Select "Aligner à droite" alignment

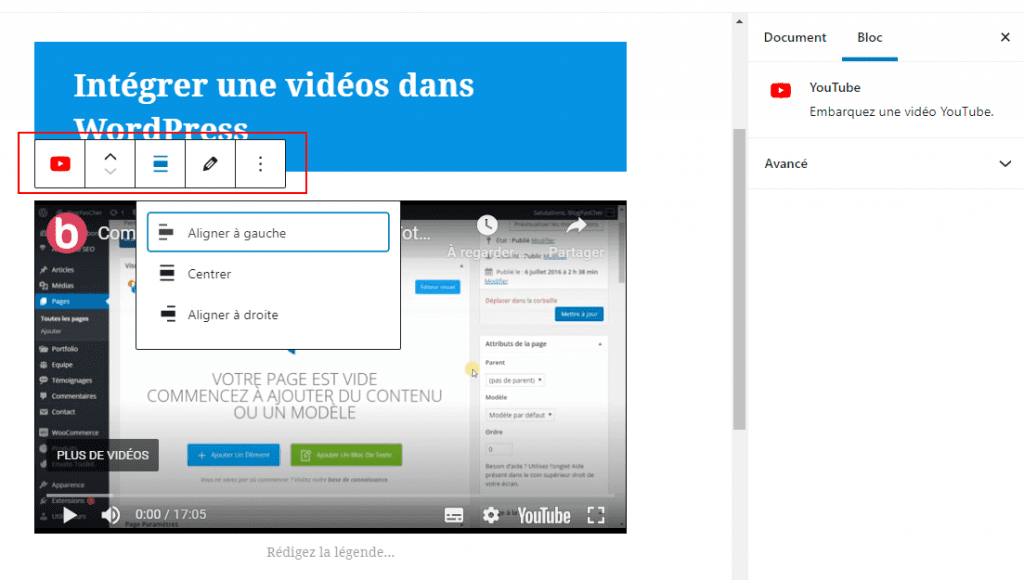(233, 315)
